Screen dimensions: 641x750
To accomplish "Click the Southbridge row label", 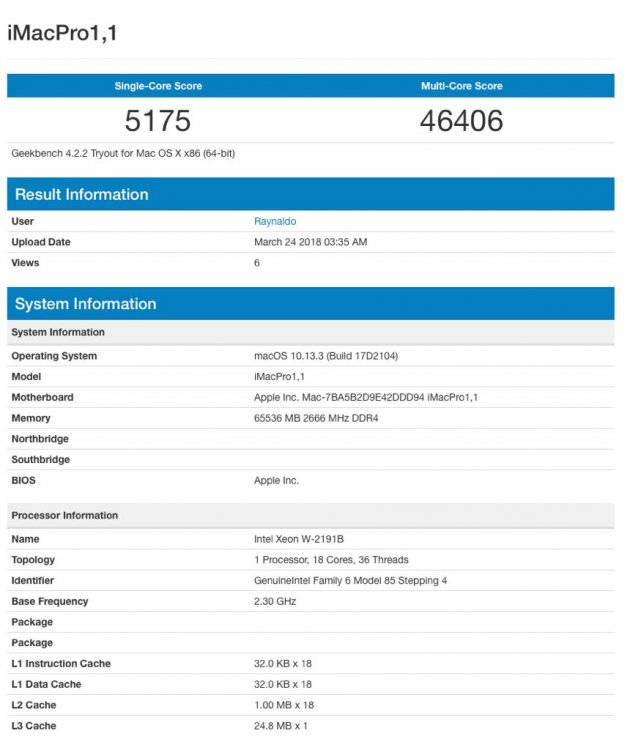I will pos(41,460).
